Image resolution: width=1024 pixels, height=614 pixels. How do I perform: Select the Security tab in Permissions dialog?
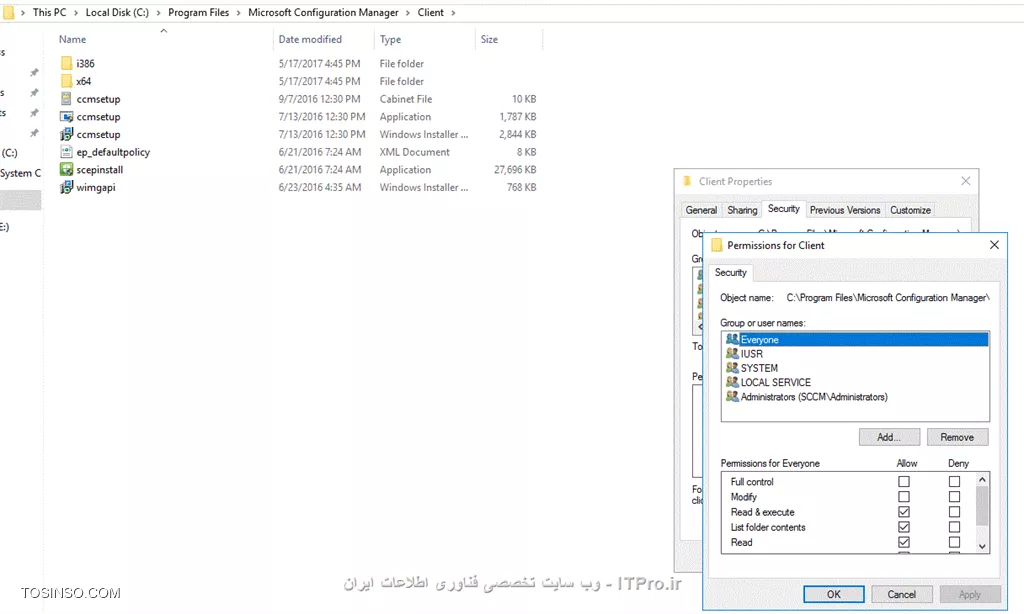pos(731,272)
